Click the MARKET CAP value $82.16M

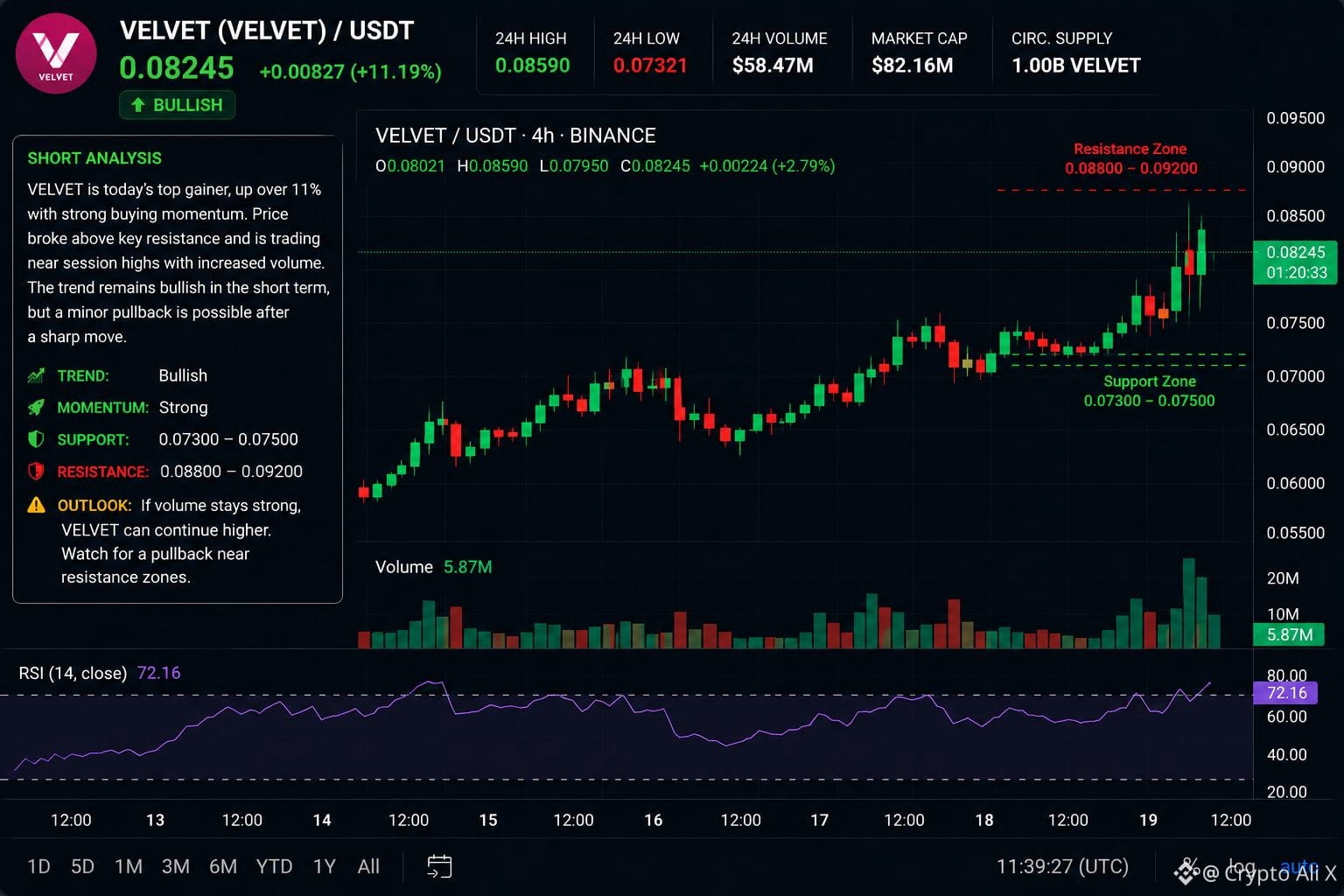click(912, 66)
